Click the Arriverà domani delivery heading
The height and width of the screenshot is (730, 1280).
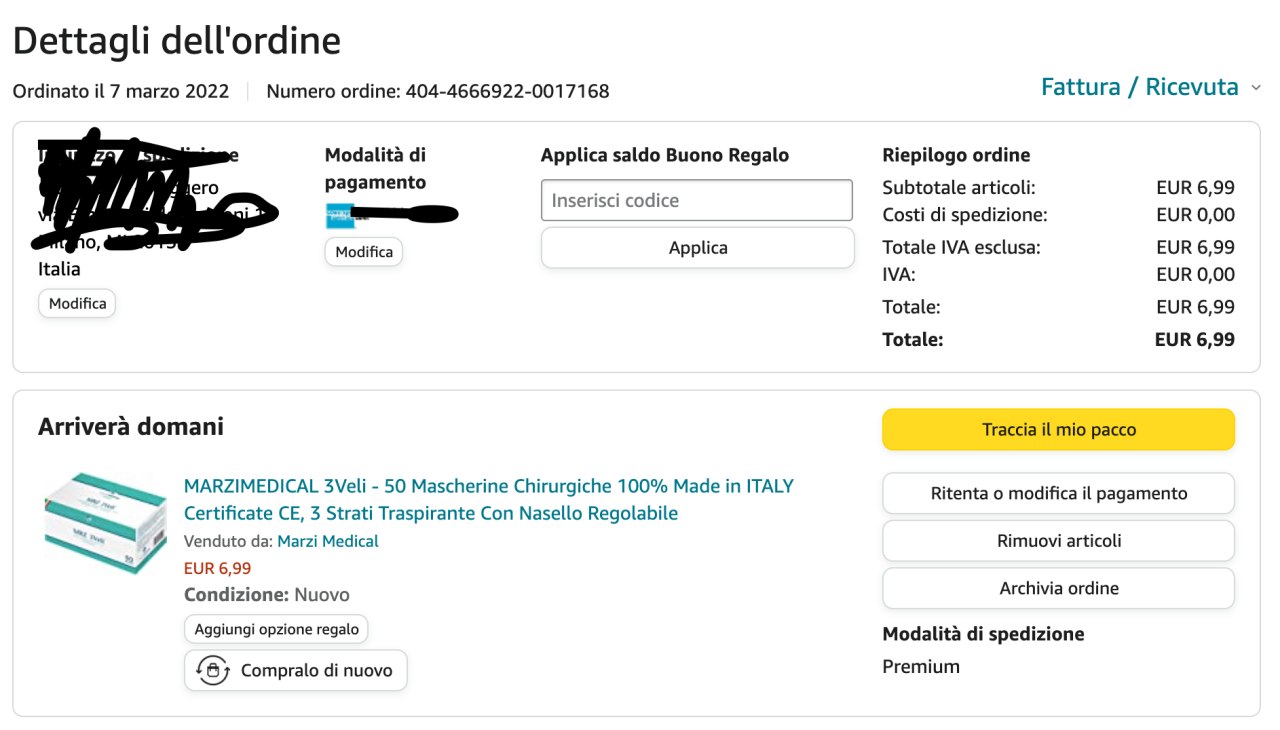[x=131, y=427]
